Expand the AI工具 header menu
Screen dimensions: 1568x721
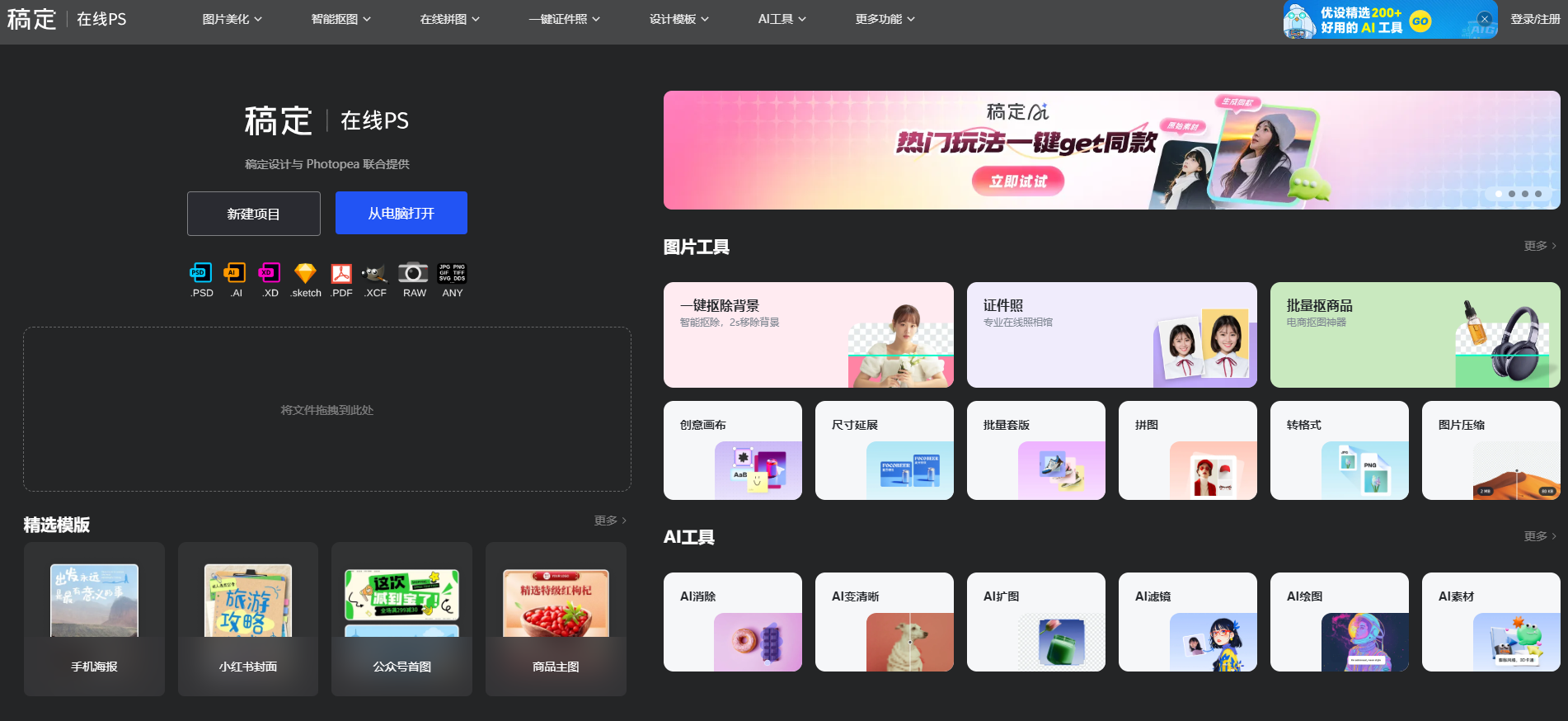[x=782, y=19]
